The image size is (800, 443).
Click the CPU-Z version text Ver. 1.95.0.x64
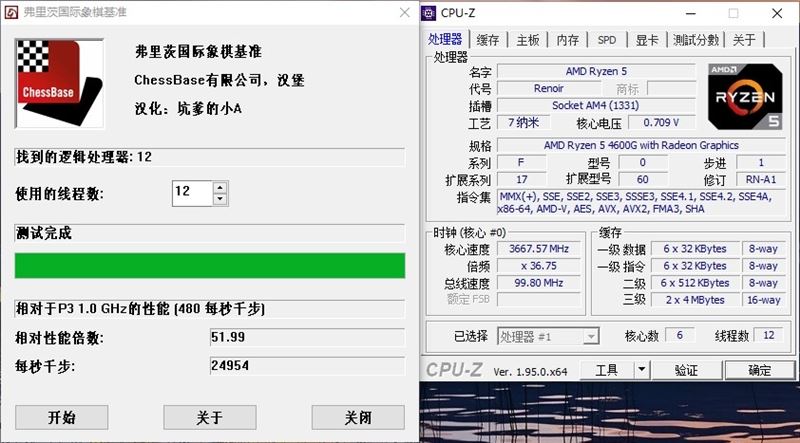coord(530,372)
